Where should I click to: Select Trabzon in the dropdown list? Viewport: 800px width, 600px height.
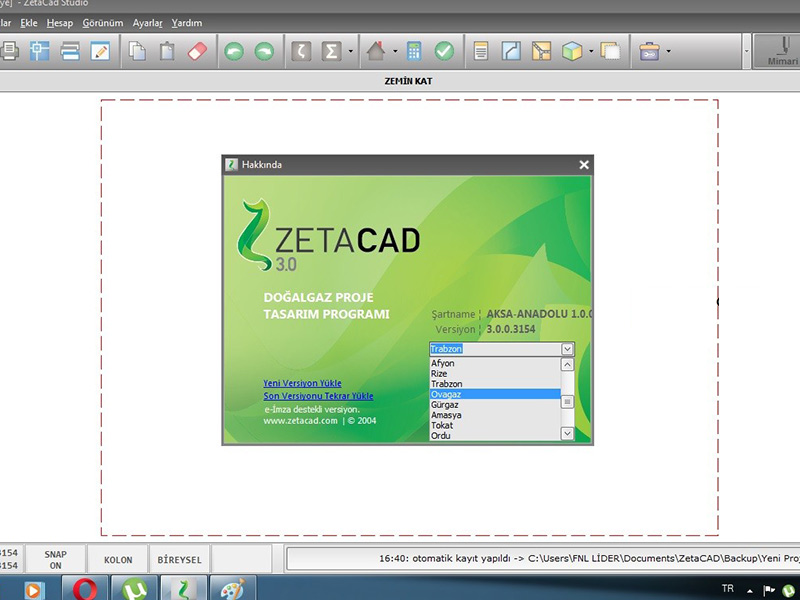(x=495, y=384)
